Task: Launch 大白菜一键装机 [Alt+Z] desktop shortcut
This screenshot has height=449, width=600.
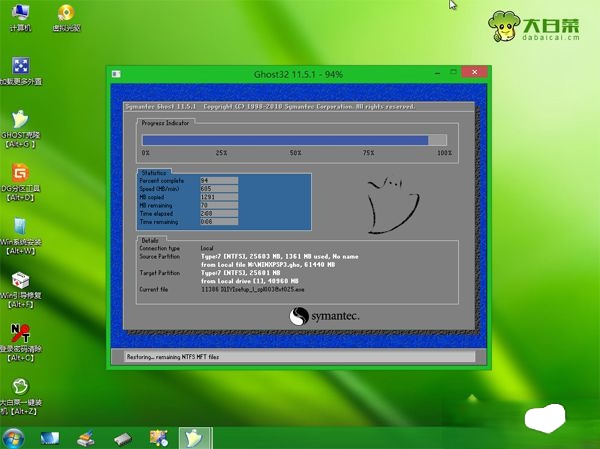Action: coord(20,397)
